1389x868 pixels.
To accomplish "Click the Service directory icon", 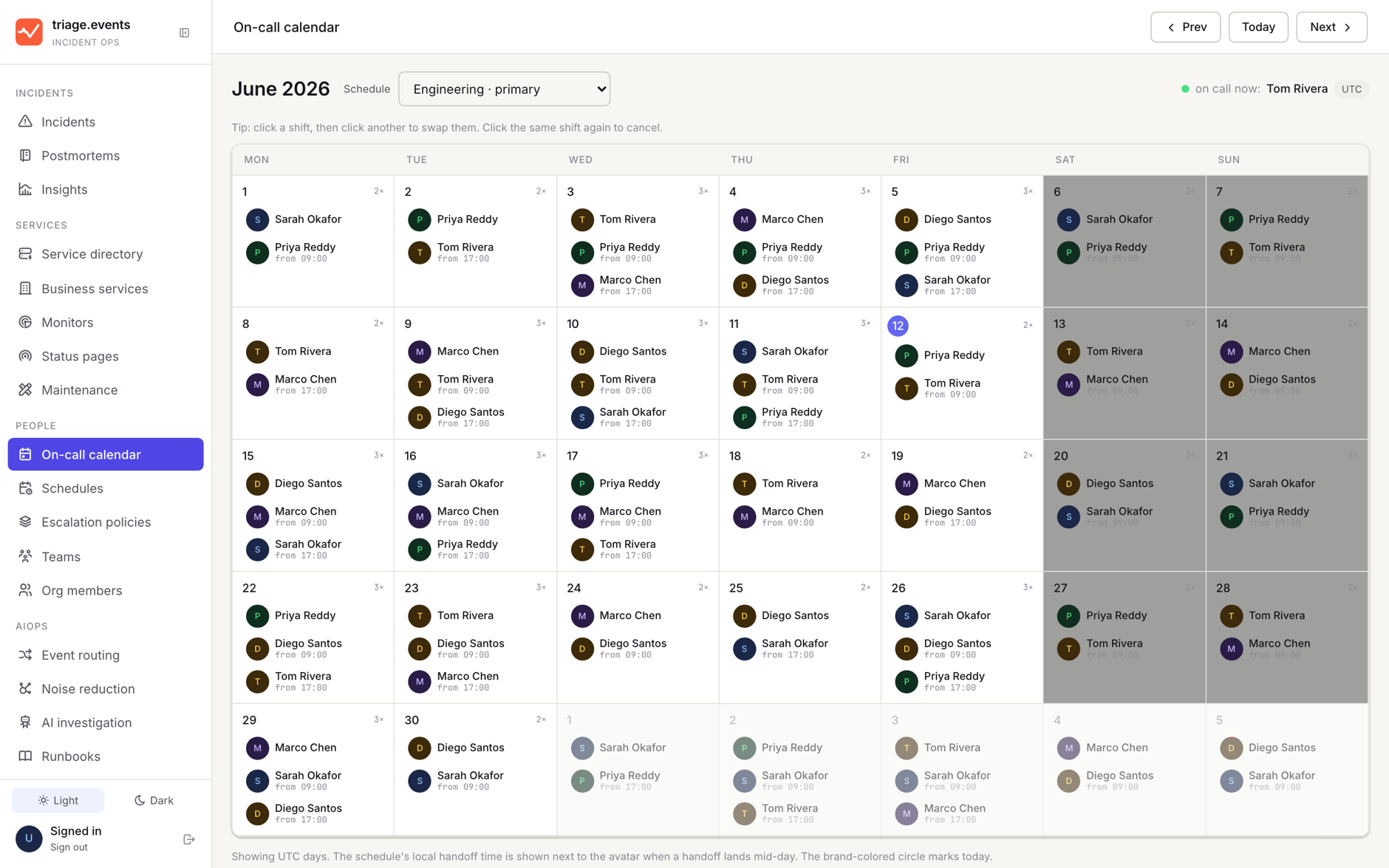I will tap(25, 253).
